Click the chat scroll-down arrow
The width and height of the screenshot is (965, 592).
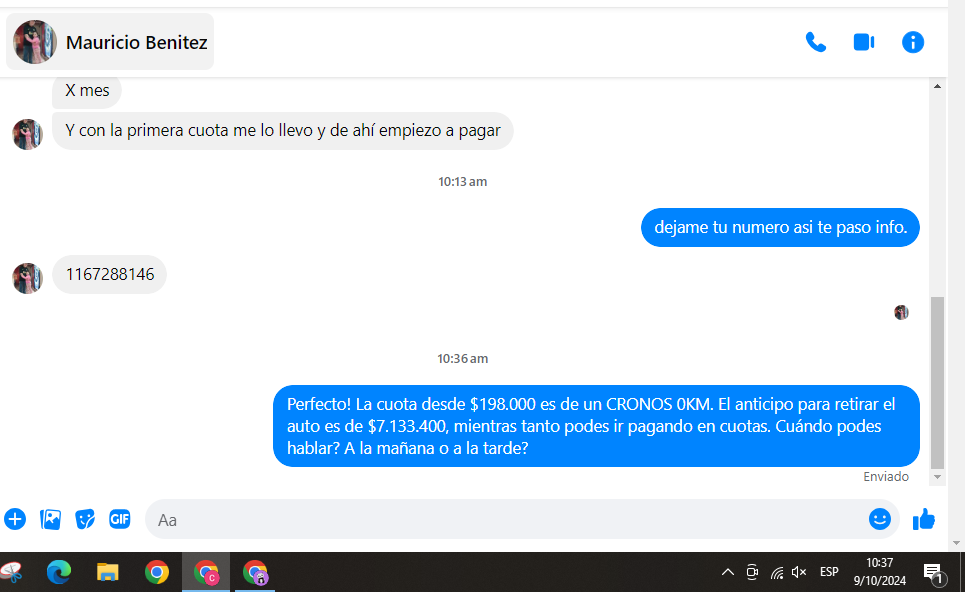tap(937, 477)
